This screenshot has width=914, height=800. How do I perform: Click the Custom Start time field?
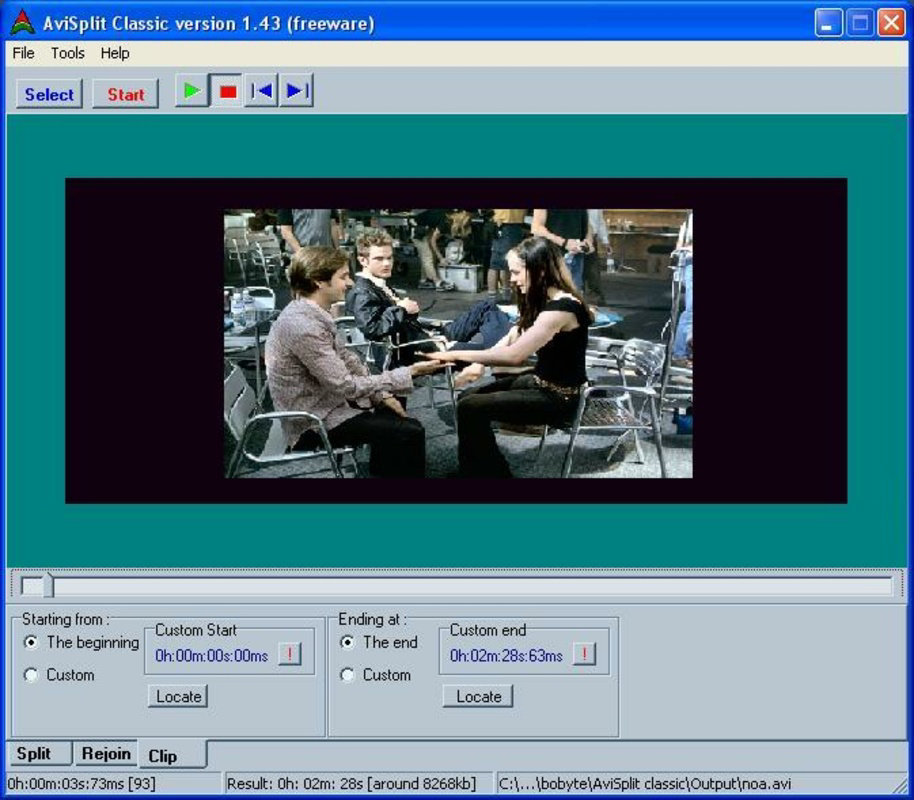point(212,656)
